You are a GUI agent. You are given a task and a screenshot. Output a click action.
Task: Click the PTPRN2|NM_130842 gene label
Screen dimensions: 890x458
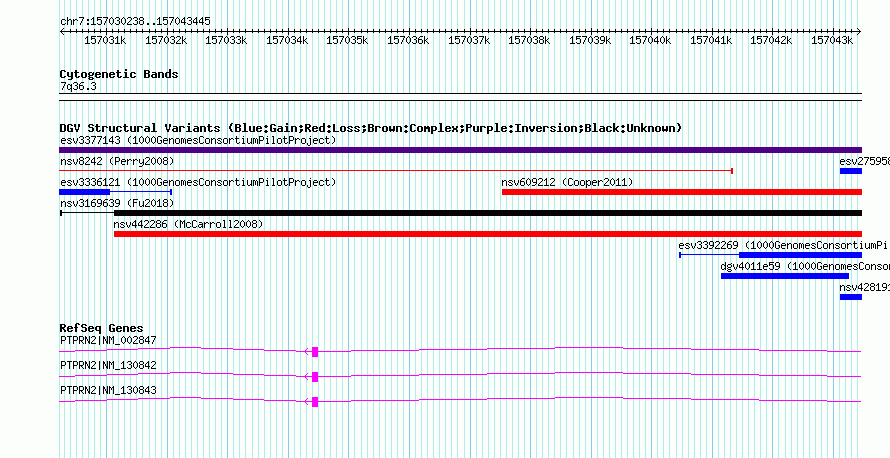[108, 365]
